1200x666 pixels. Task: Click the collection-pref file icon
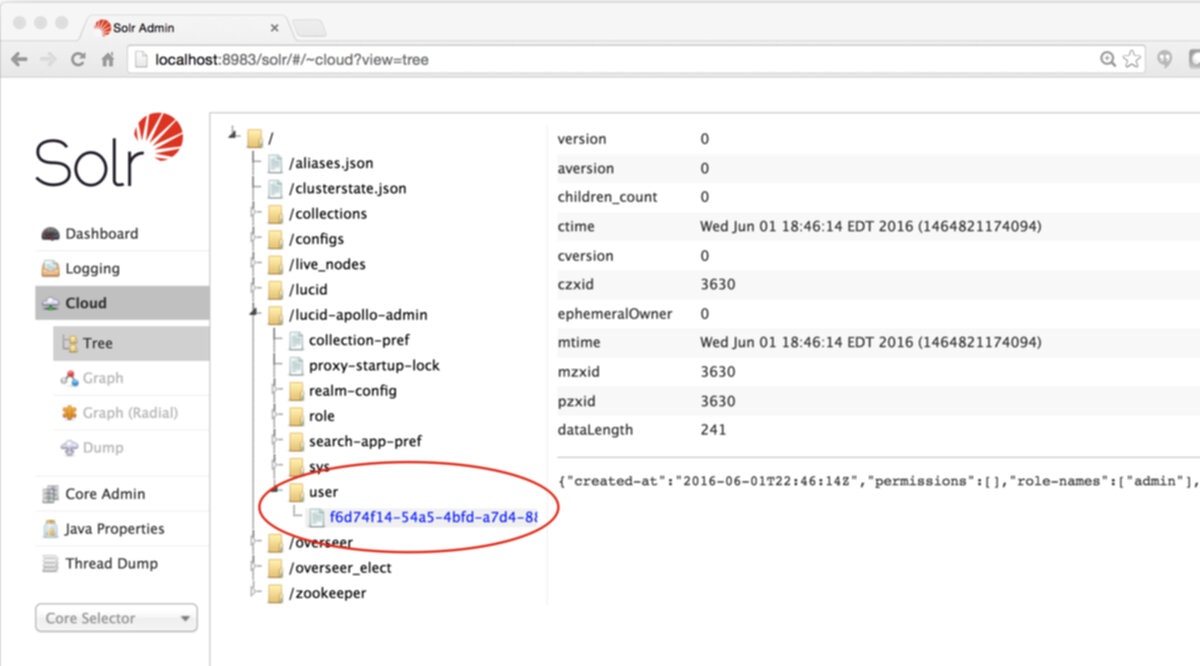click(296, 340)
